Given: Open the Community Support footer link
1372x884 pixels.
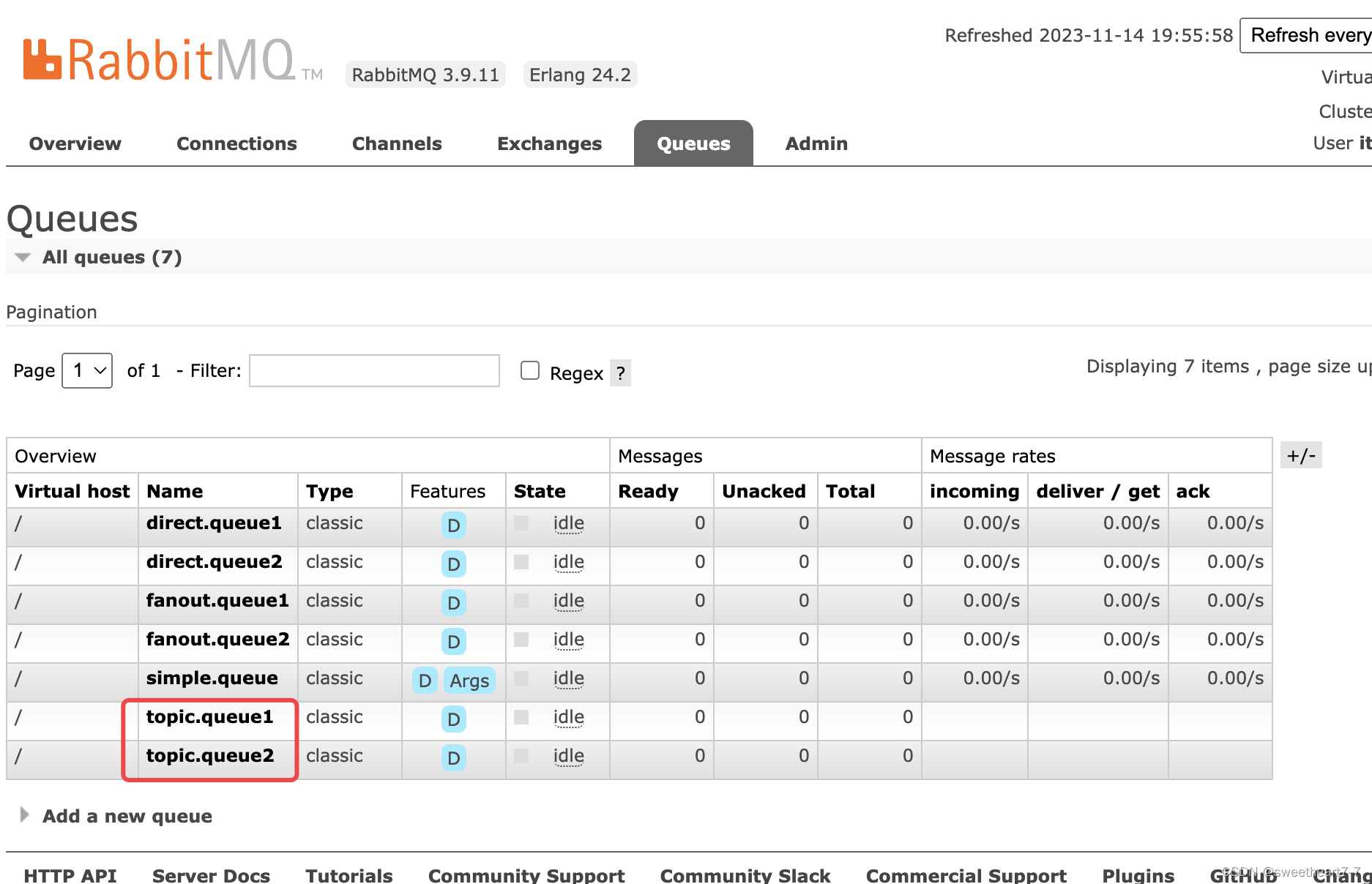Looking at the screenshot, I should point(526,875).
